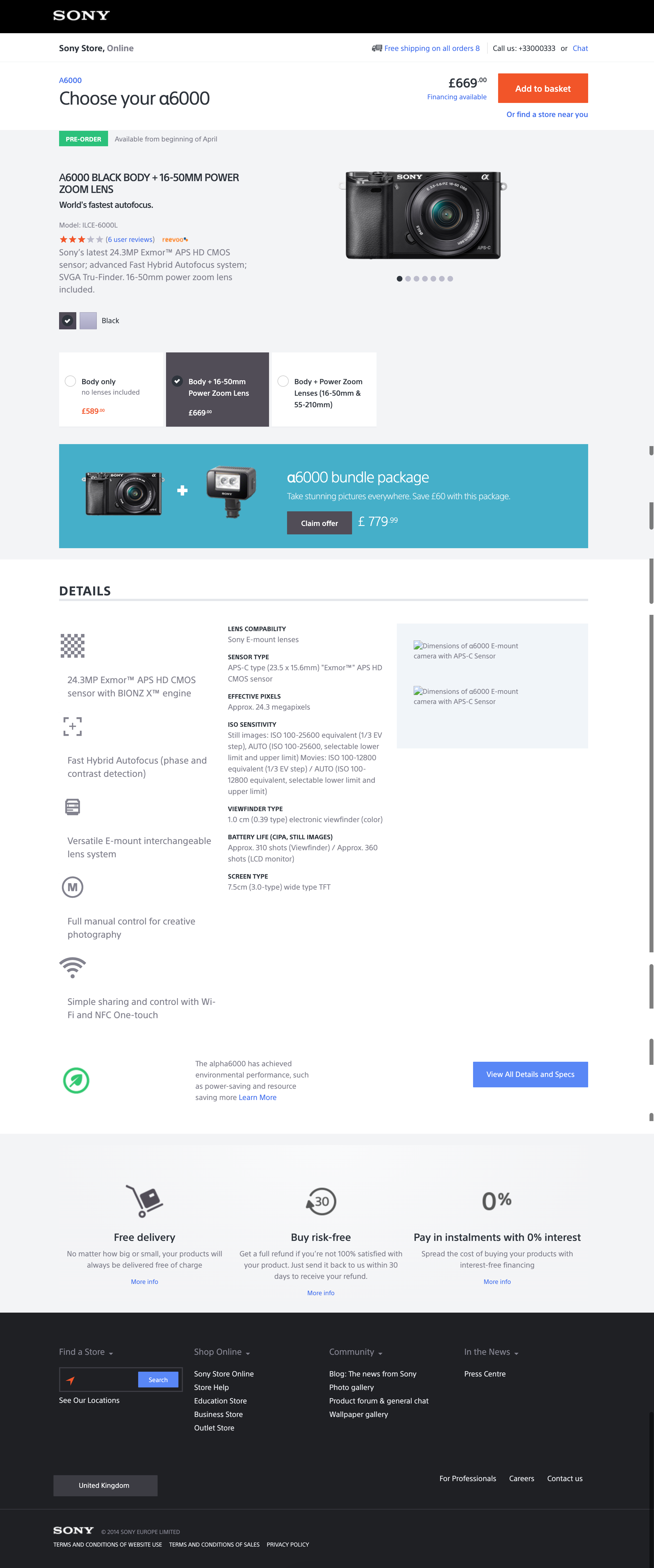Claim the a6000 bundle offer
The image size is (654, 1568).
319,523
